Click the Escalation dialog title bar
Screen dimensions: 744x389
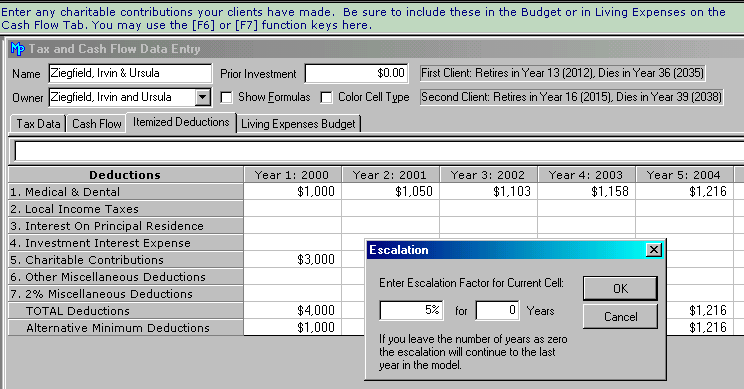(515, 250)
